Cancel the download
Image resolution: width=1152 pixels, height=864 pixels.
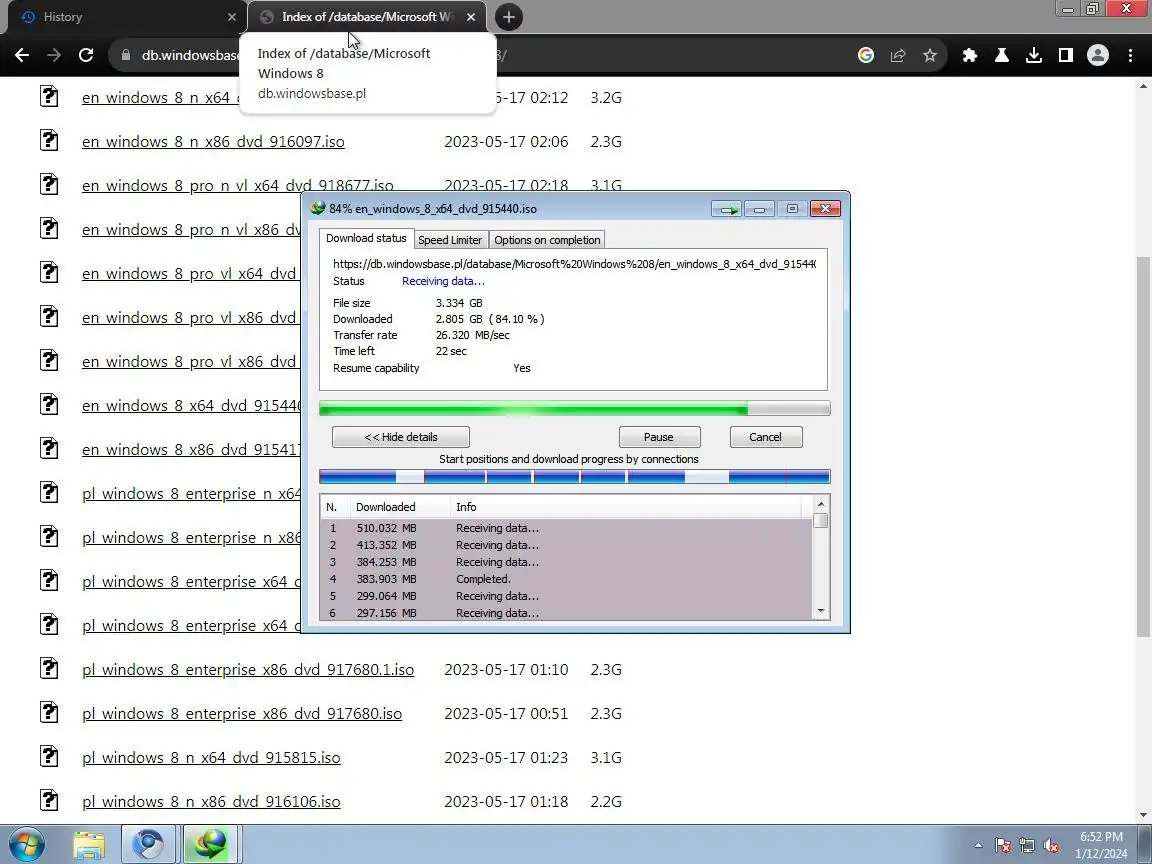pos(766,437)
